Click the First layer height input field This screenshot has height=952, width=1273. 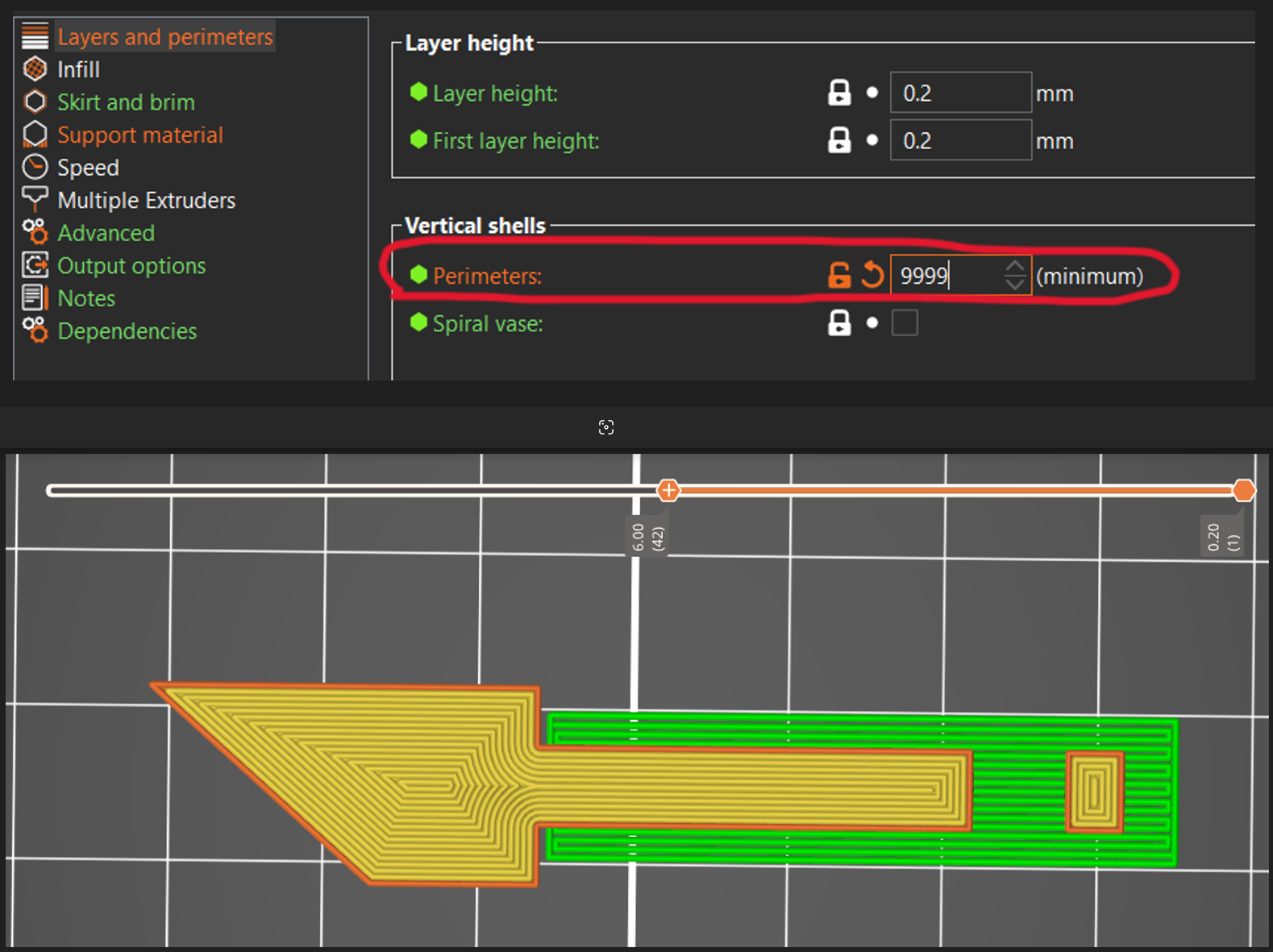pos(961,140)
